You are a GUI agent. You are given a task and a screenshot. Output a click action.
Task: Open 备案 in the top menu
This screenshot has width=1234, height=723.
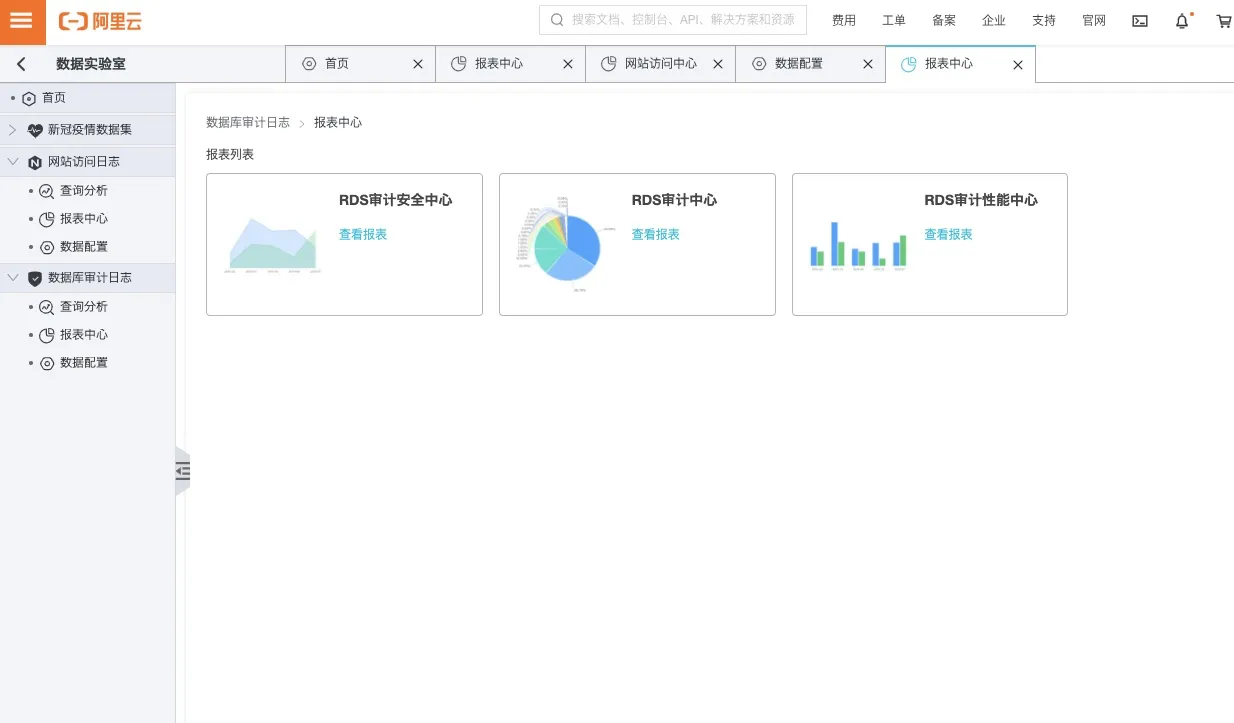tap(944, 21)
